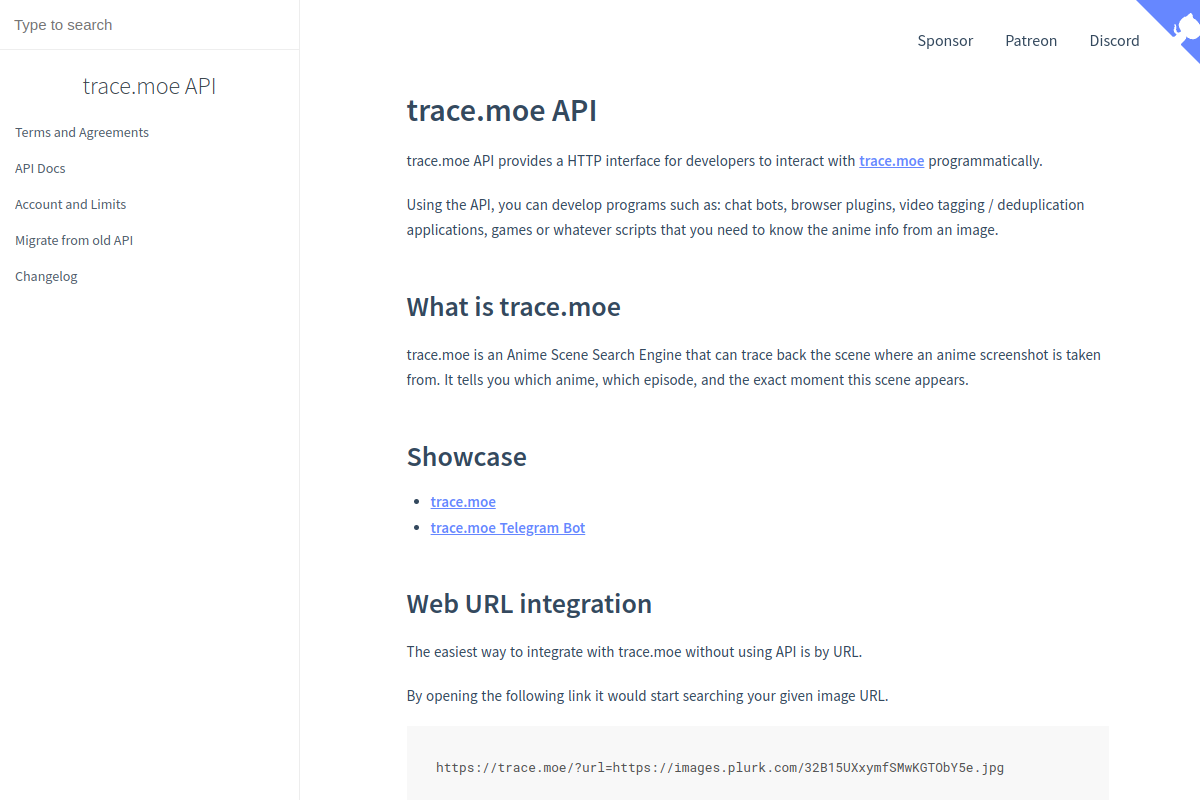This screenshot has height=800, width=1200.
Task: Open the trace.moe link under Showcase
Action: pos(463,502)
